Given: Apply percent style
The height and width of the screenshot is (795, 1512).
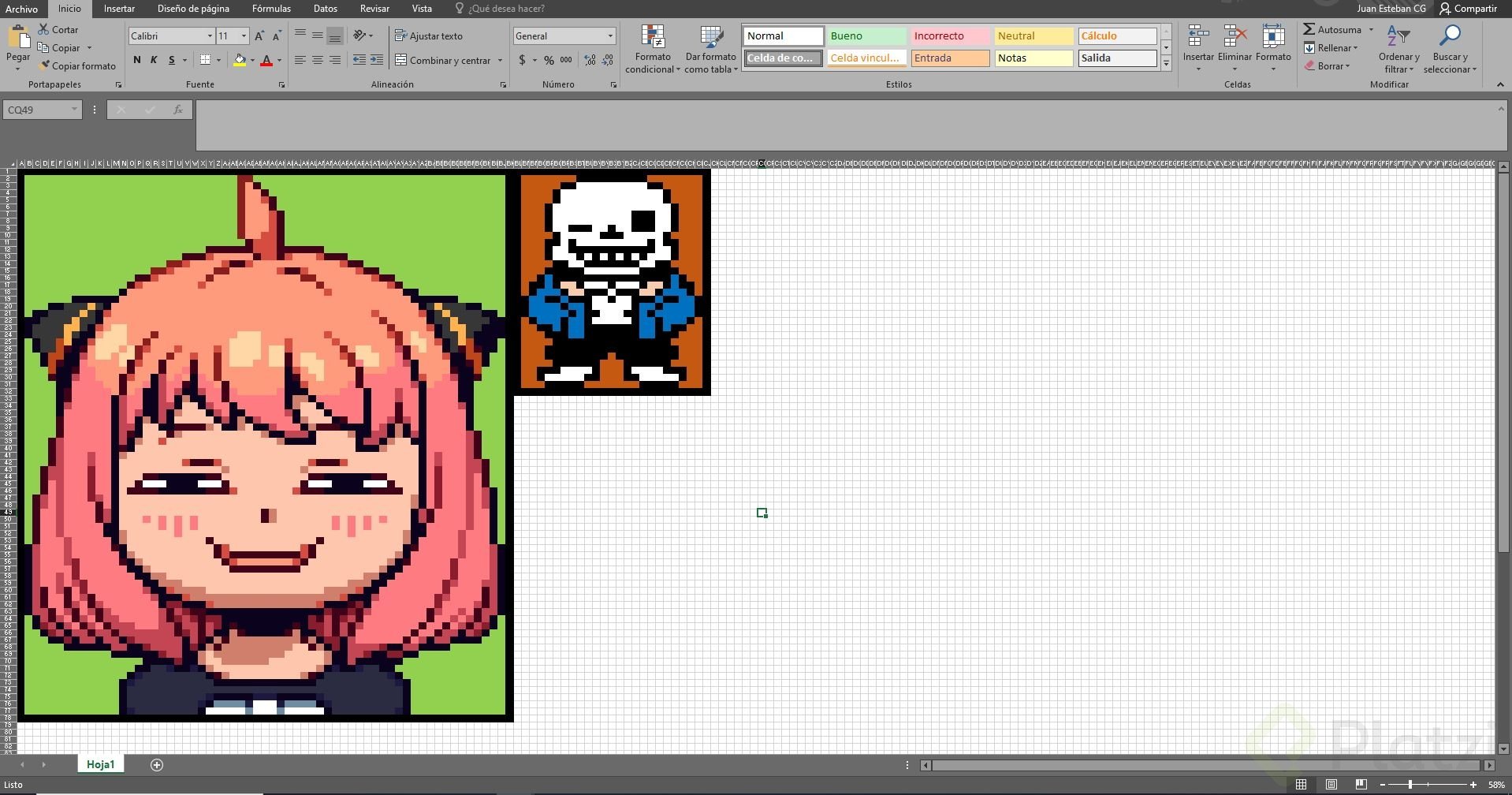Looking at the screenshot, I should coord(549,60).
